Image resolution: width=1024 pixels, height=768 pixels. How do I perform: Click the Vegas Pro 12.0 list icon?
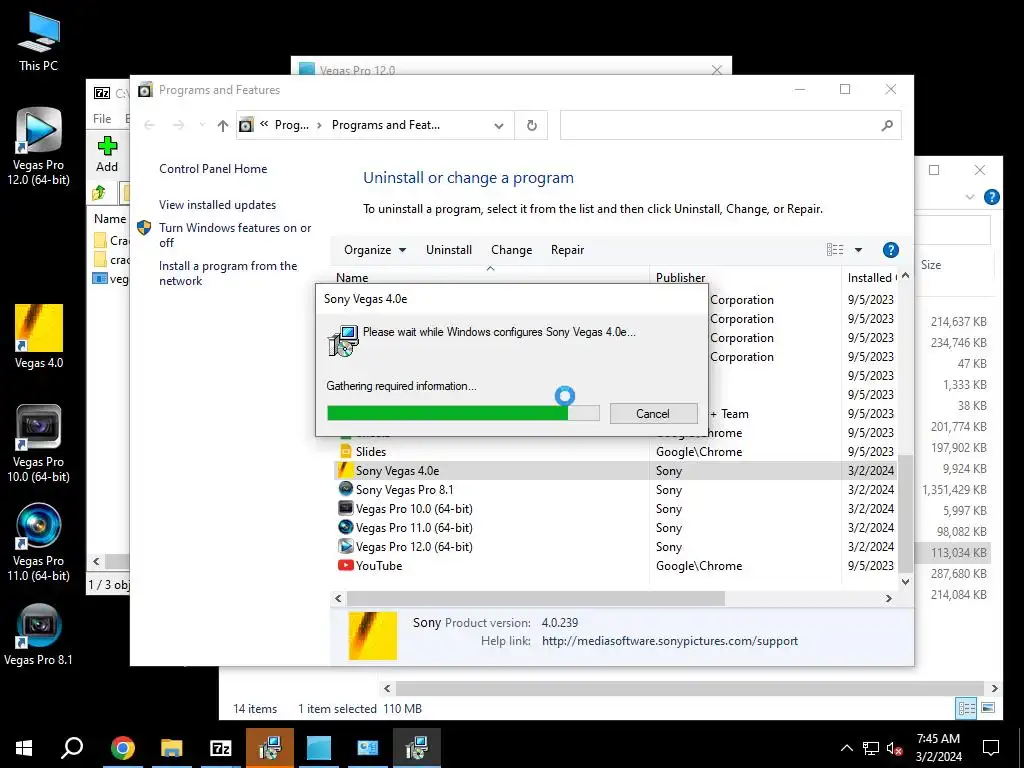pos(345,546)
